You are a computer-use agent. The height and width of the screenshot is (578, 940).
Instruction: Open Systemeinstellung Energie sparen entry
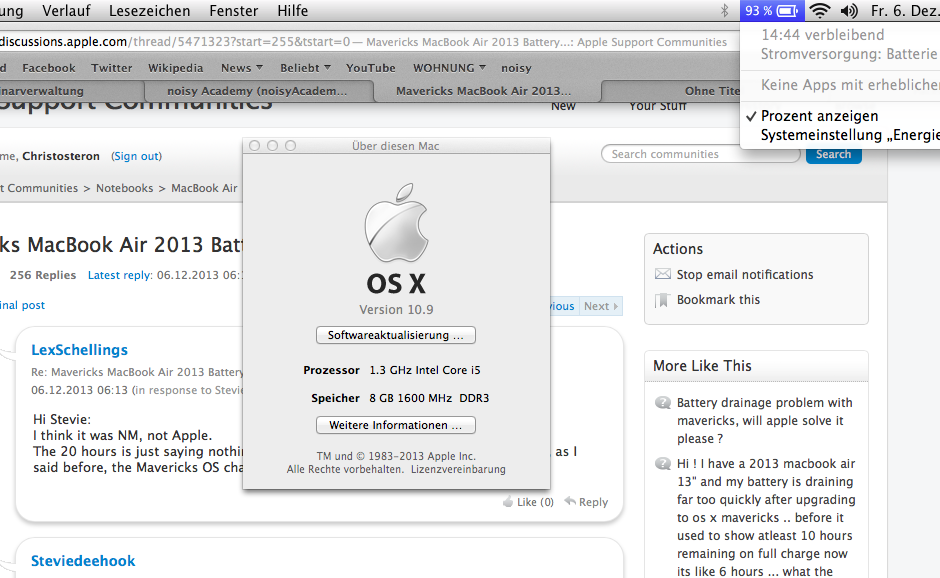click(849, 135)
